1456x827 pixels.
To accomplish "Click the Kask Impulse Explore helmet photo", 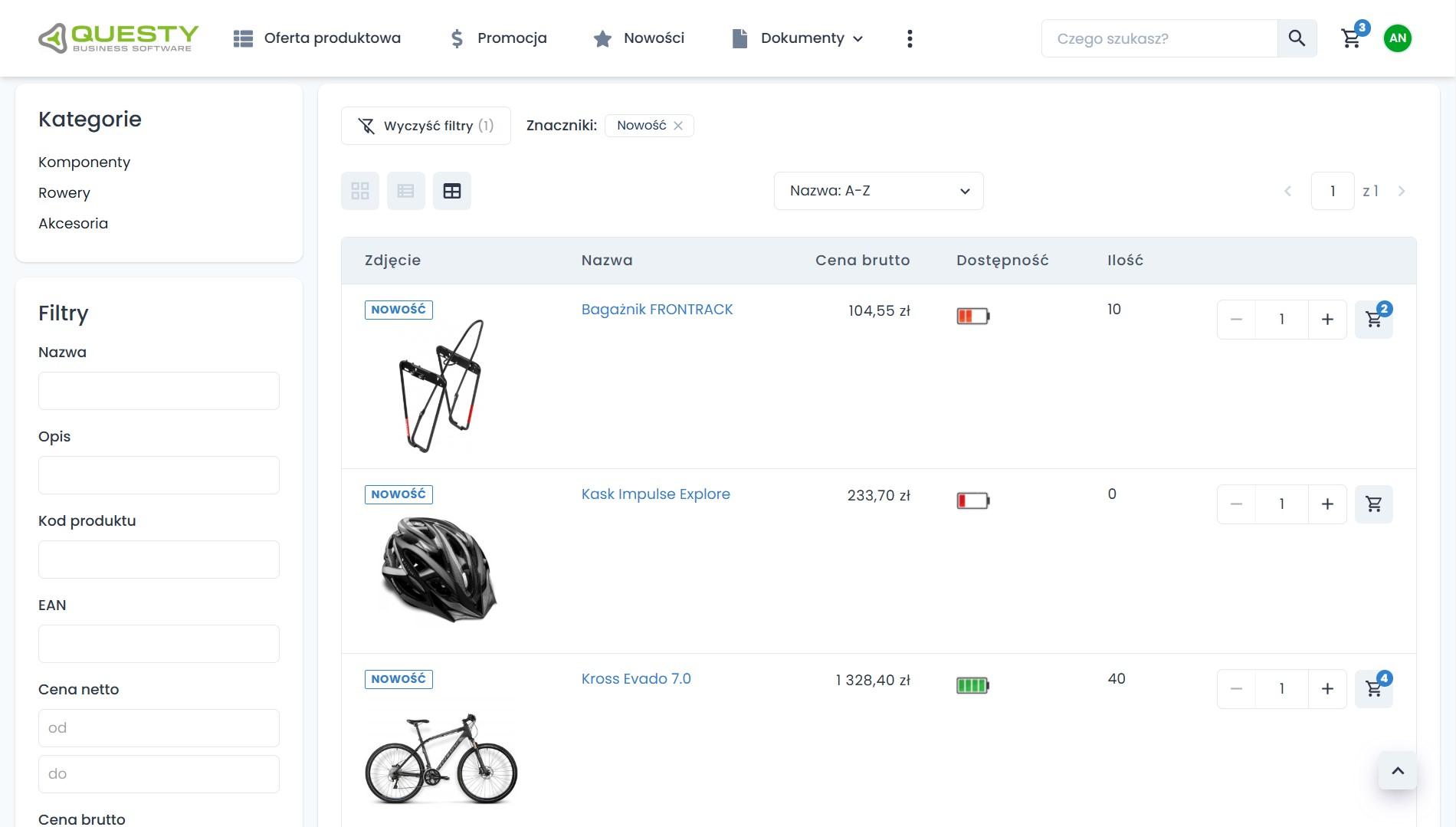I will 439,569.
